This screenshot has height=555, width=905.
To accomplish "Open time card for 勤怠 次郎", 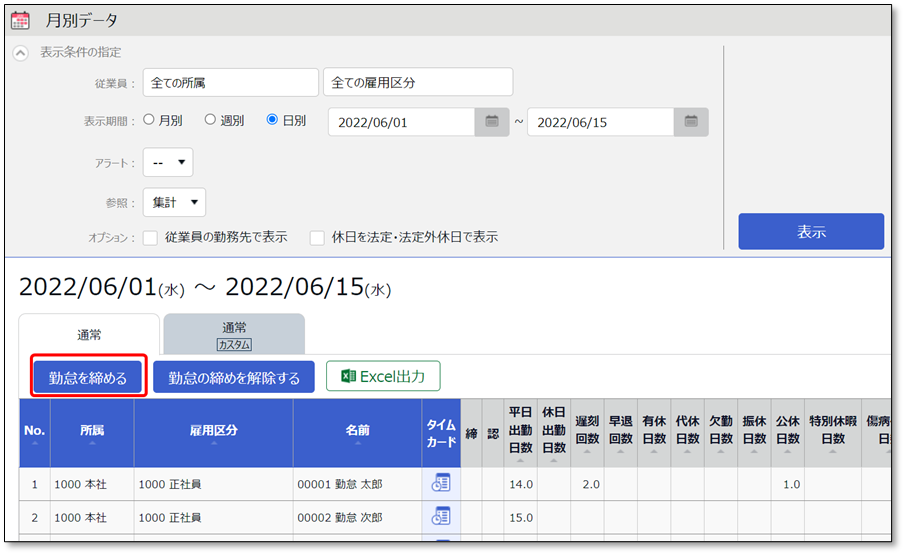I will (441, 517).
